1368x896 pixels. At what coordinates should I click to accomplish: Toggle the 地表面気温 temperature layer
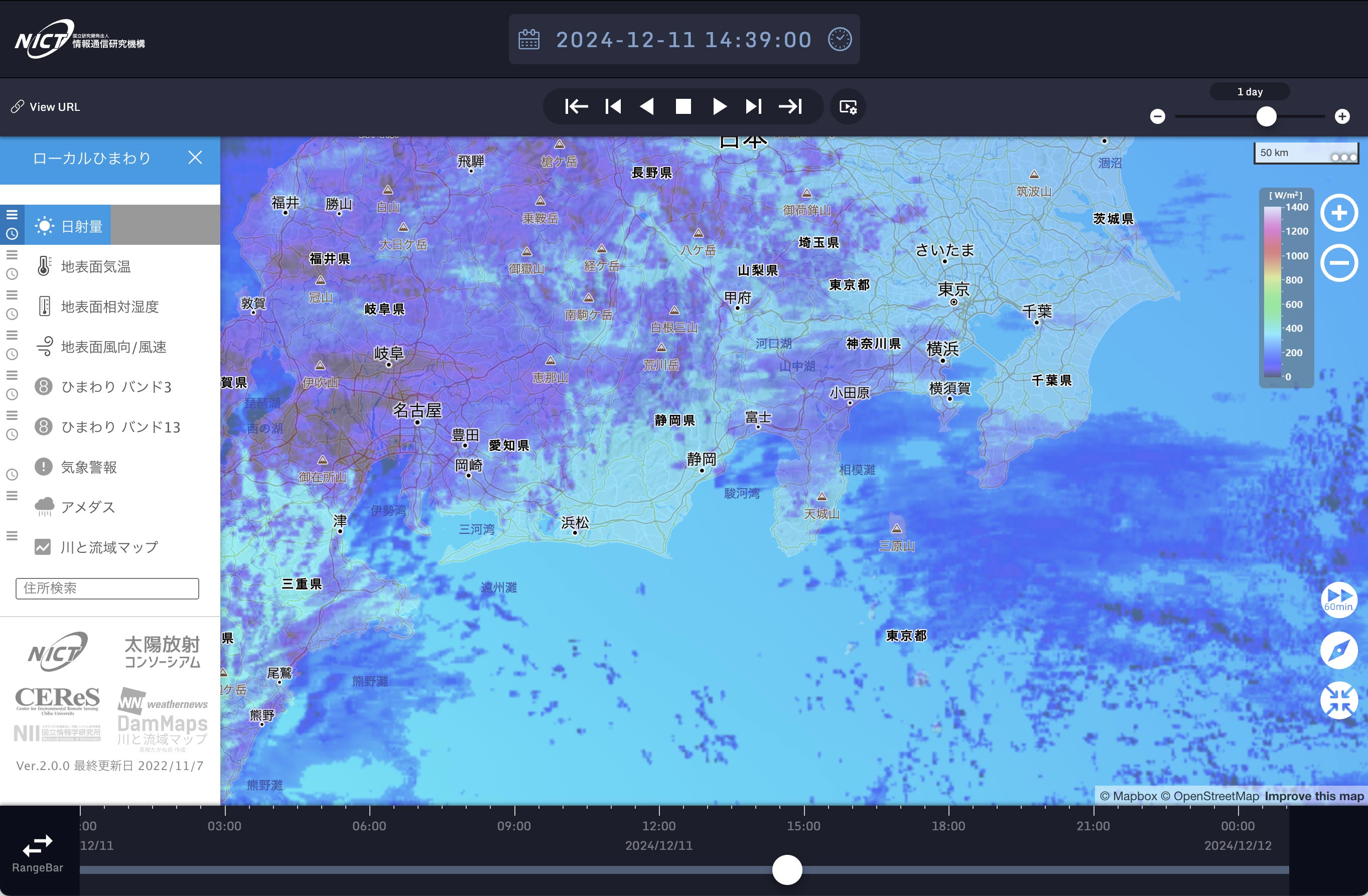tap(95, 267)
